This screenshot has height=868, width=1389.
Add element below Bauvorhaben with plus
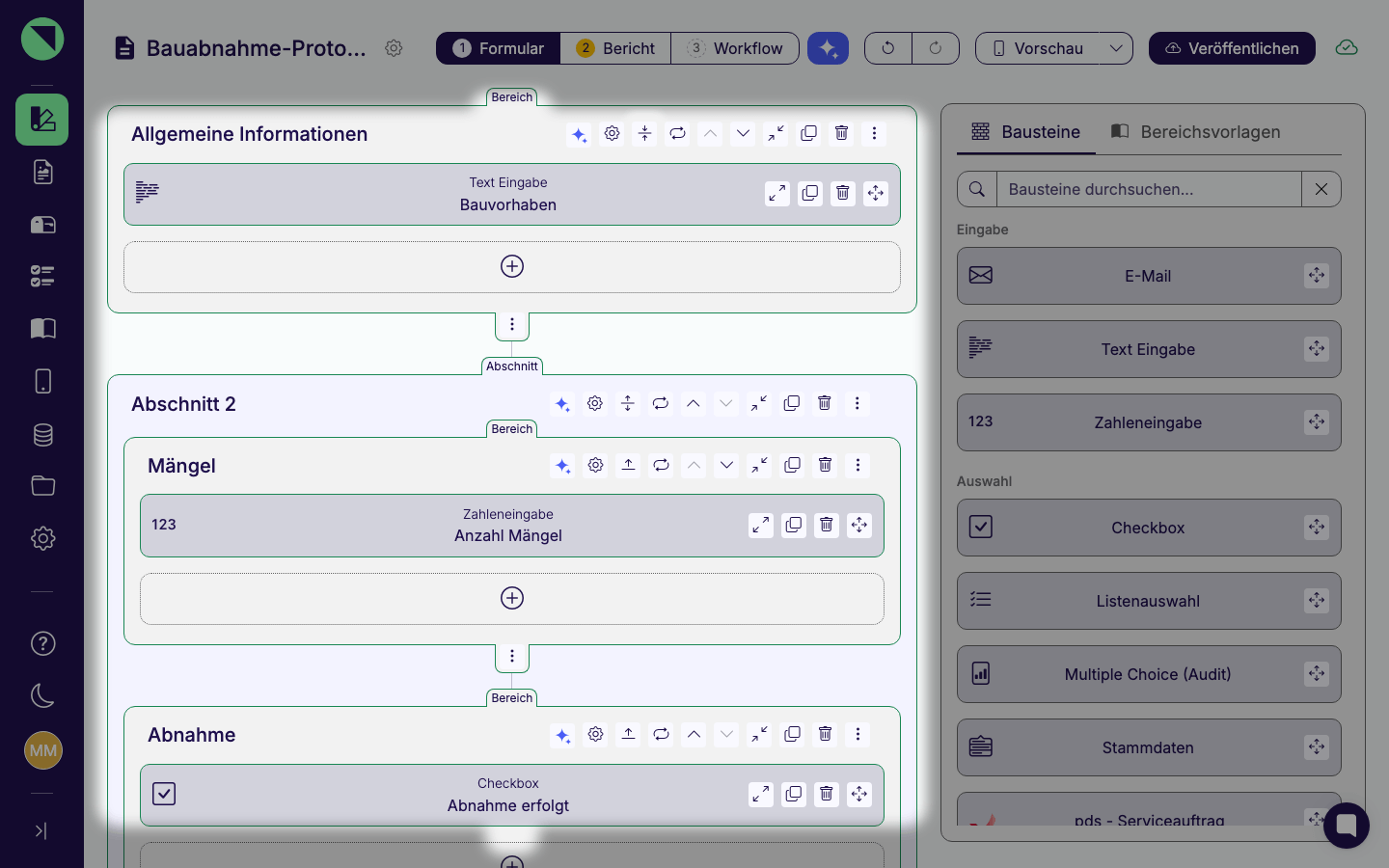point(512,266)
